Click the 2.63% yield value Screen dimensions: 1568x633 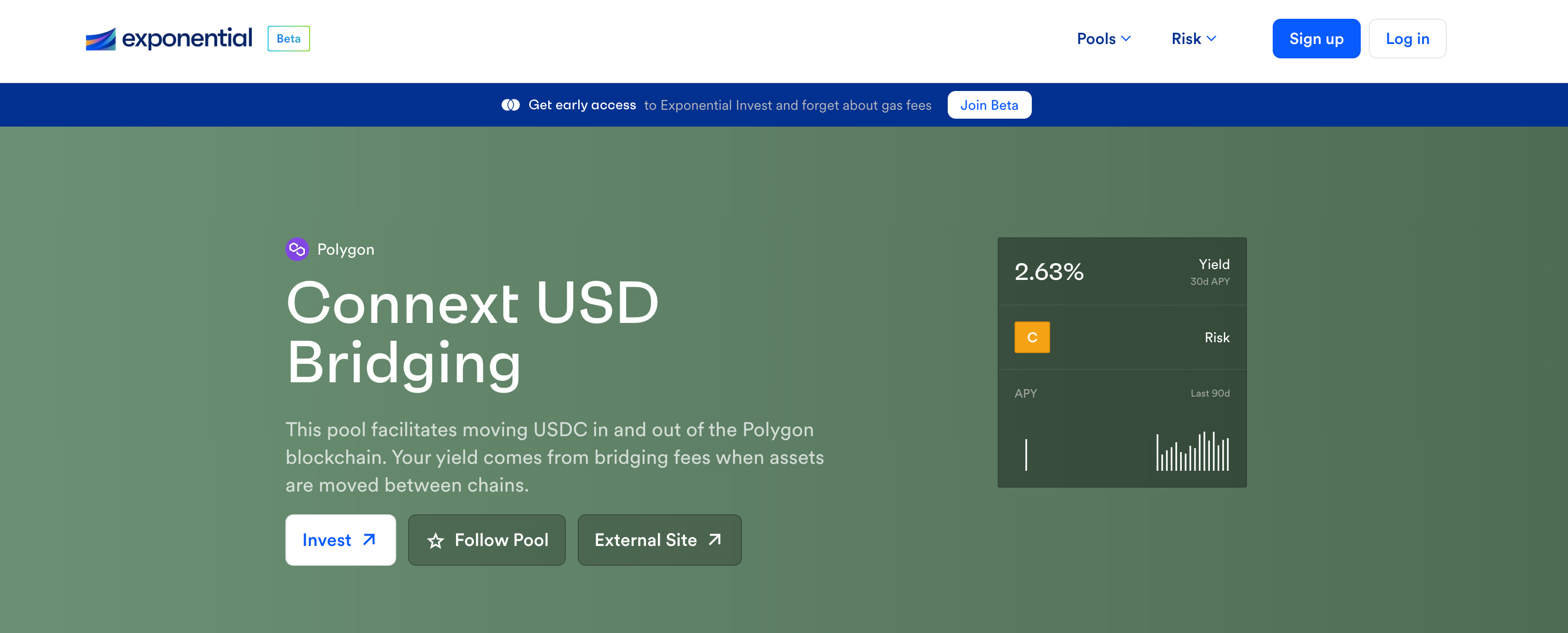coord(1049,271)
